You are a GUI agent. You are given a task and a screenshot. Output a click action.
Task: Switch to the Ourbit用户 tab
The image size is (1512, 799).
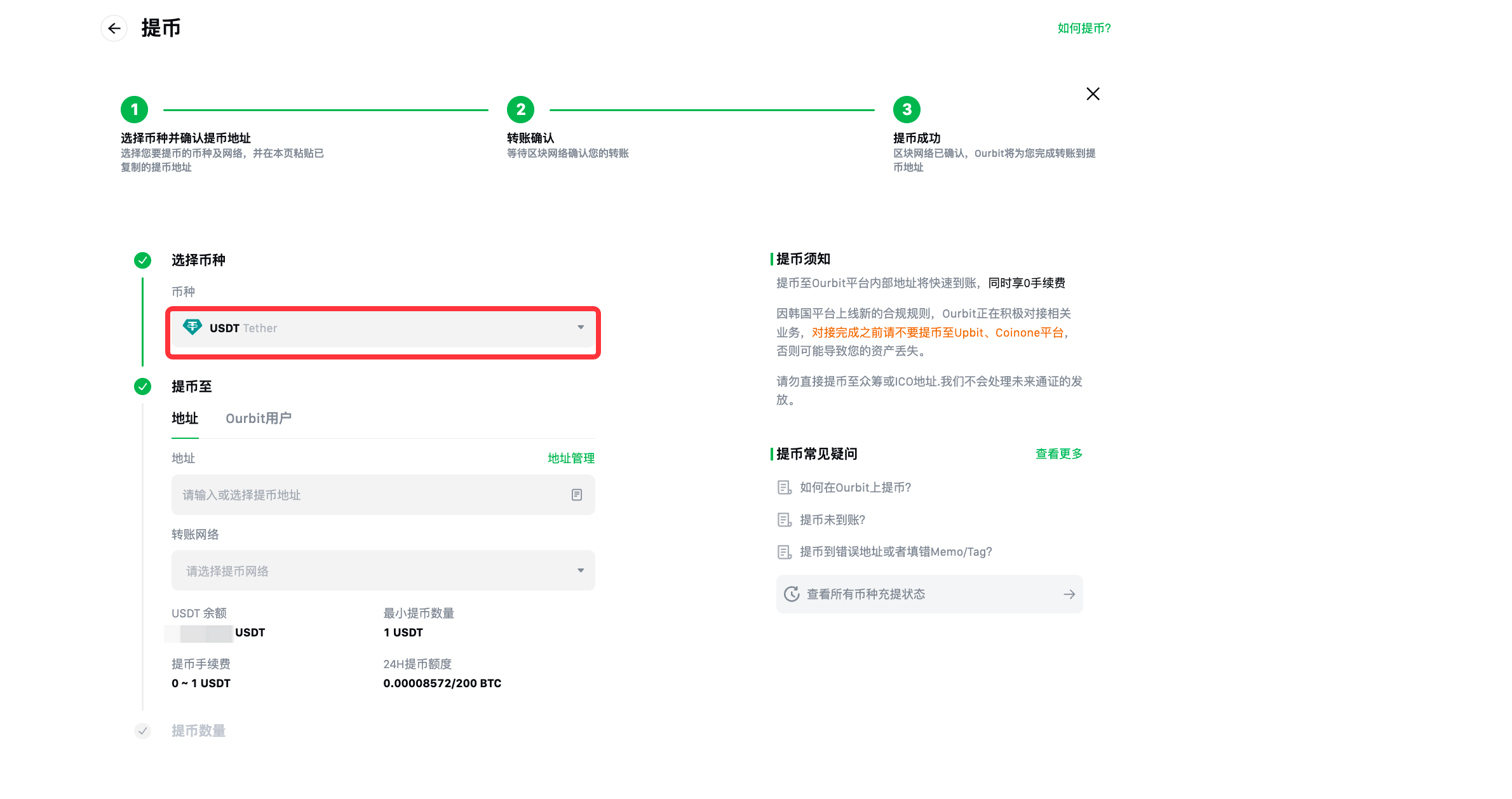click(x=259, y=419)
